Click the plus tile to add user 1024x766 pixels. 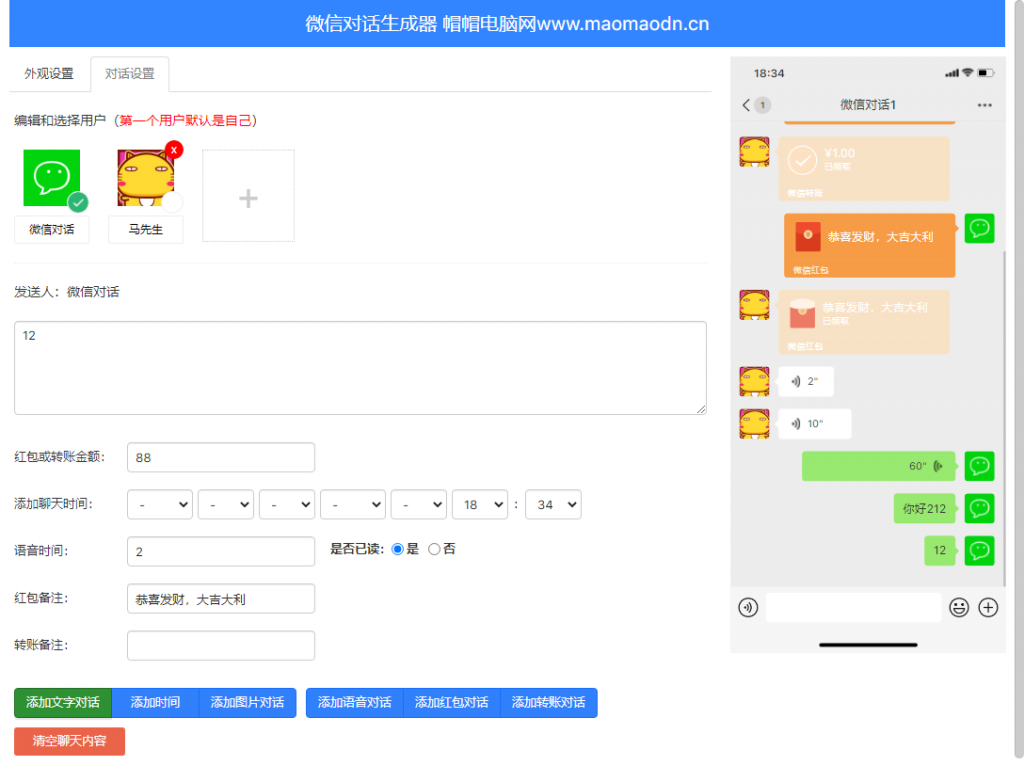[x=248, y=196]
